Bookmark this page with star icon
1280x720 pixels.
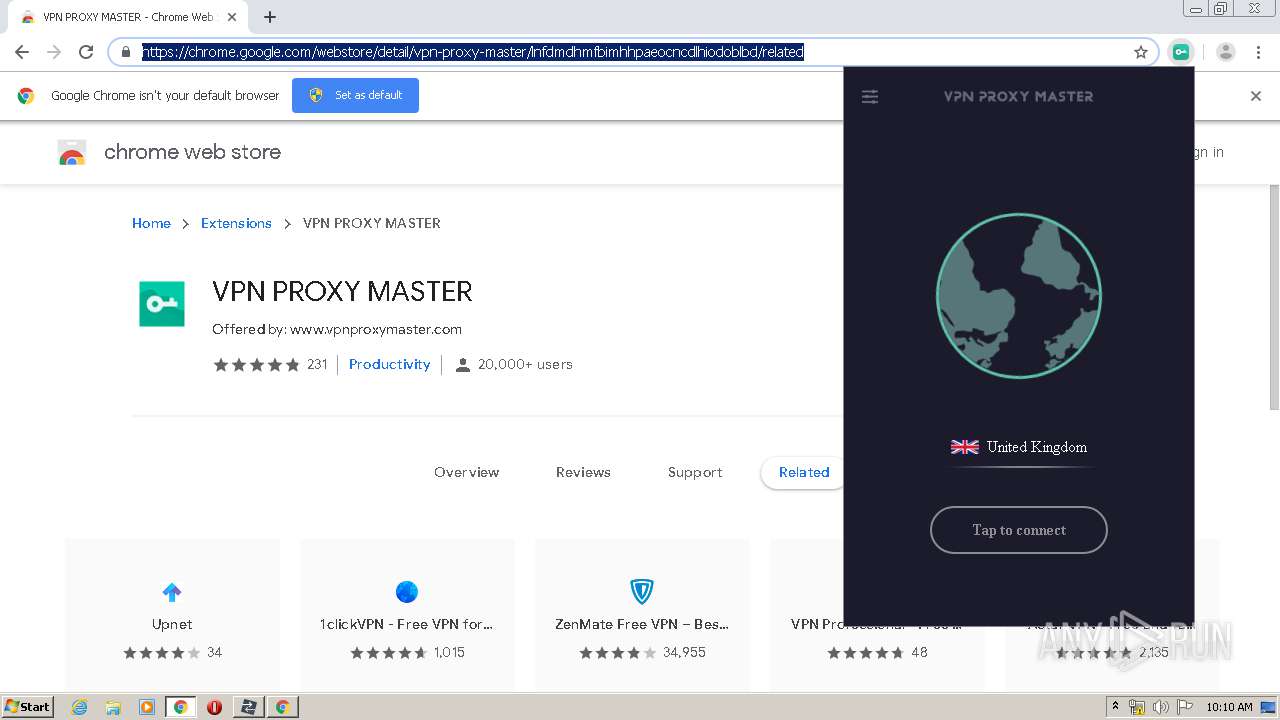click(x=1141, y=52)
